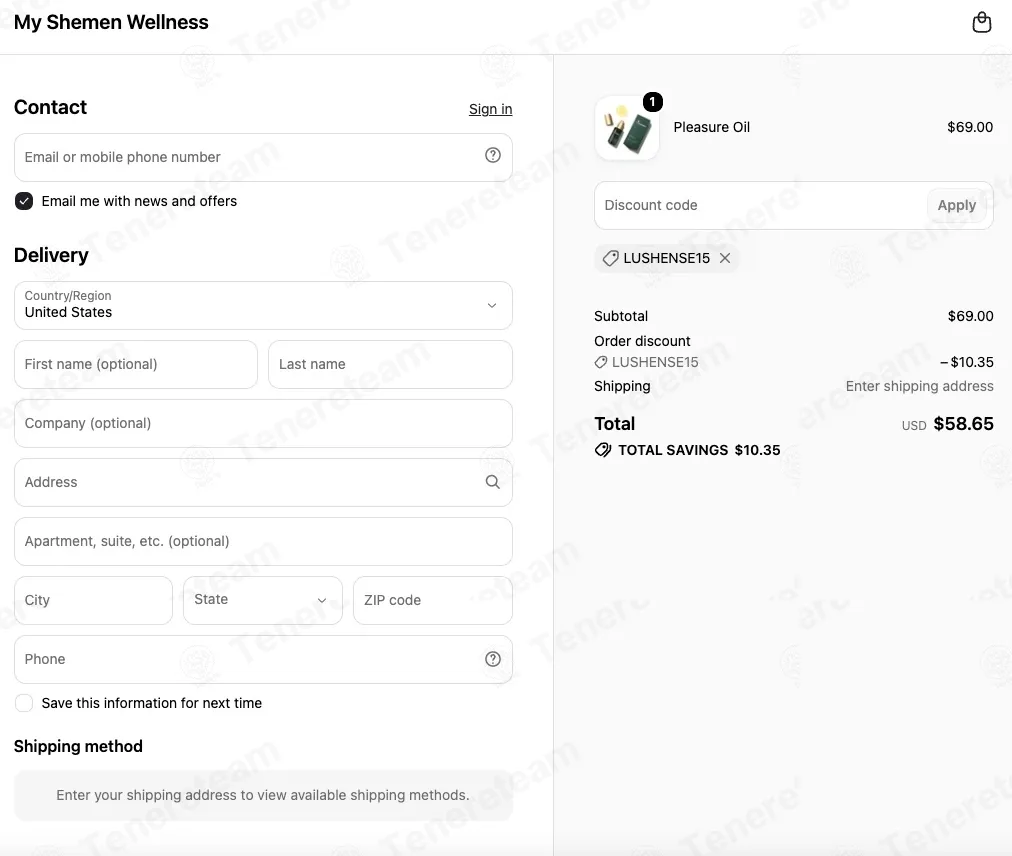The image size is (1012, 856).
Task: Click the Last name field
Action: click(x=390, y=365)
